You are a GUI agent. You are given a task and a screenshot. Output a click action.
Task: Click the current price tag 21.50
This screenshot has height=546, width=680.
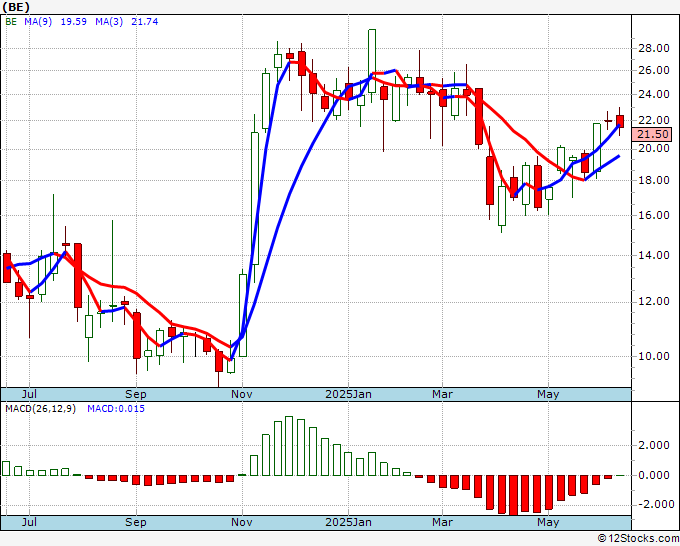(x=652, y=134)
